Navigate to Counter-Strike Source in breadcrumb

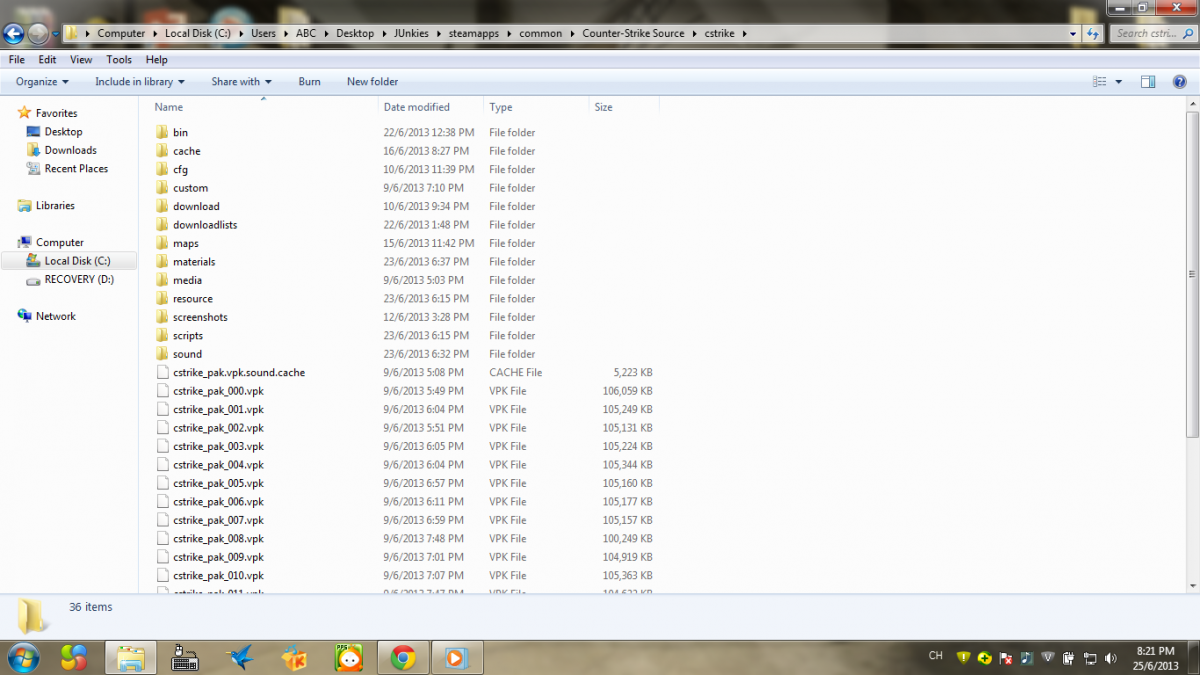coord(634,33)
